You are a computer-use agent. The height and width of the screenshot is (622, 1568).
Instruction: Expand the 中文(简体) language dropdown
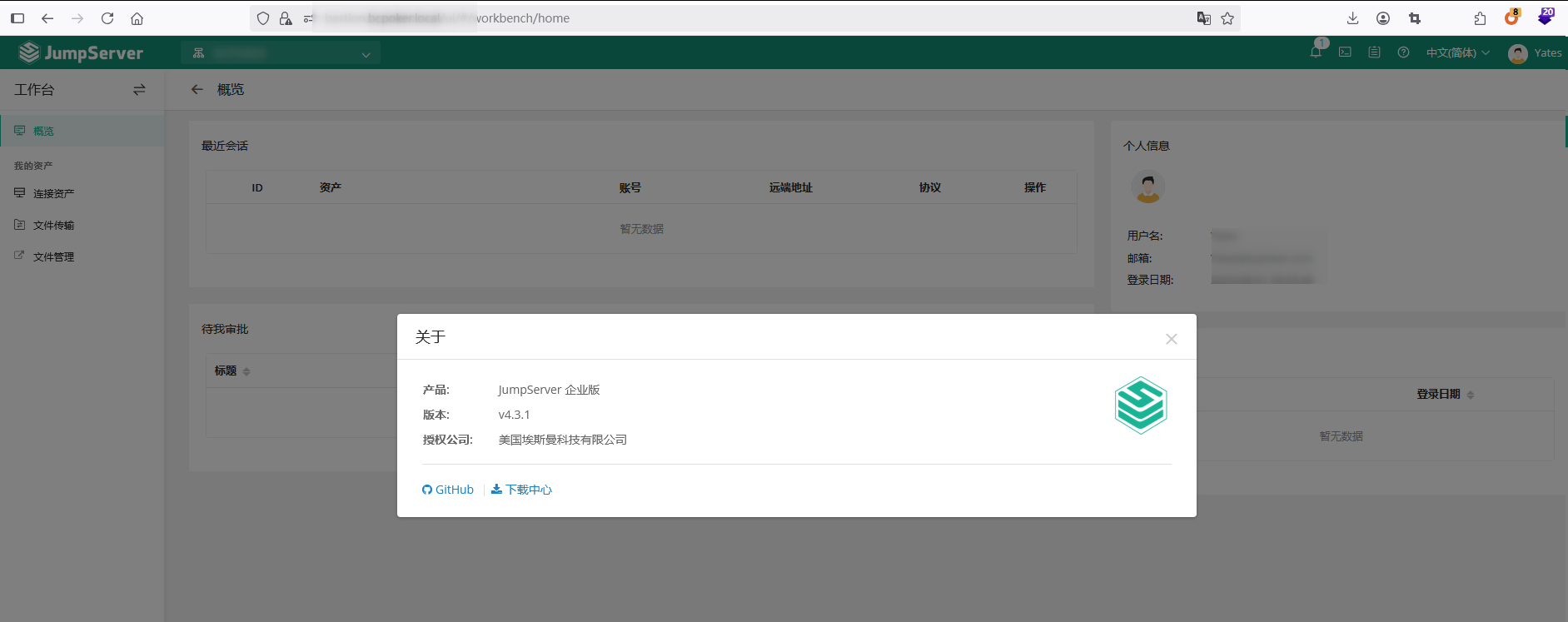[x=1457, y=52]
